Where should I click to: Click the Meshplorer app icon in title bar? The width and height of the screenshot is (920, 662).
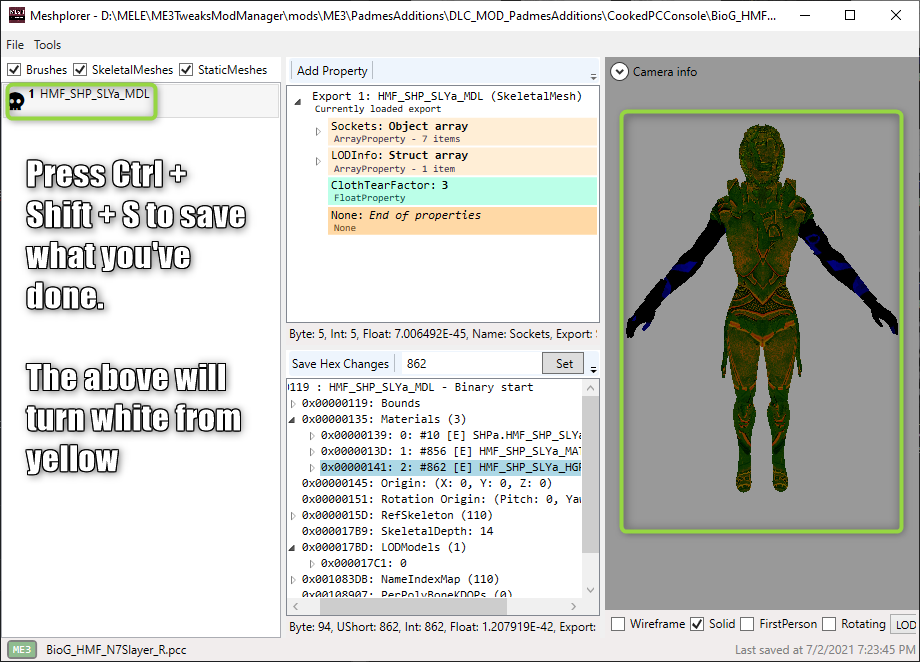(16, 15)
